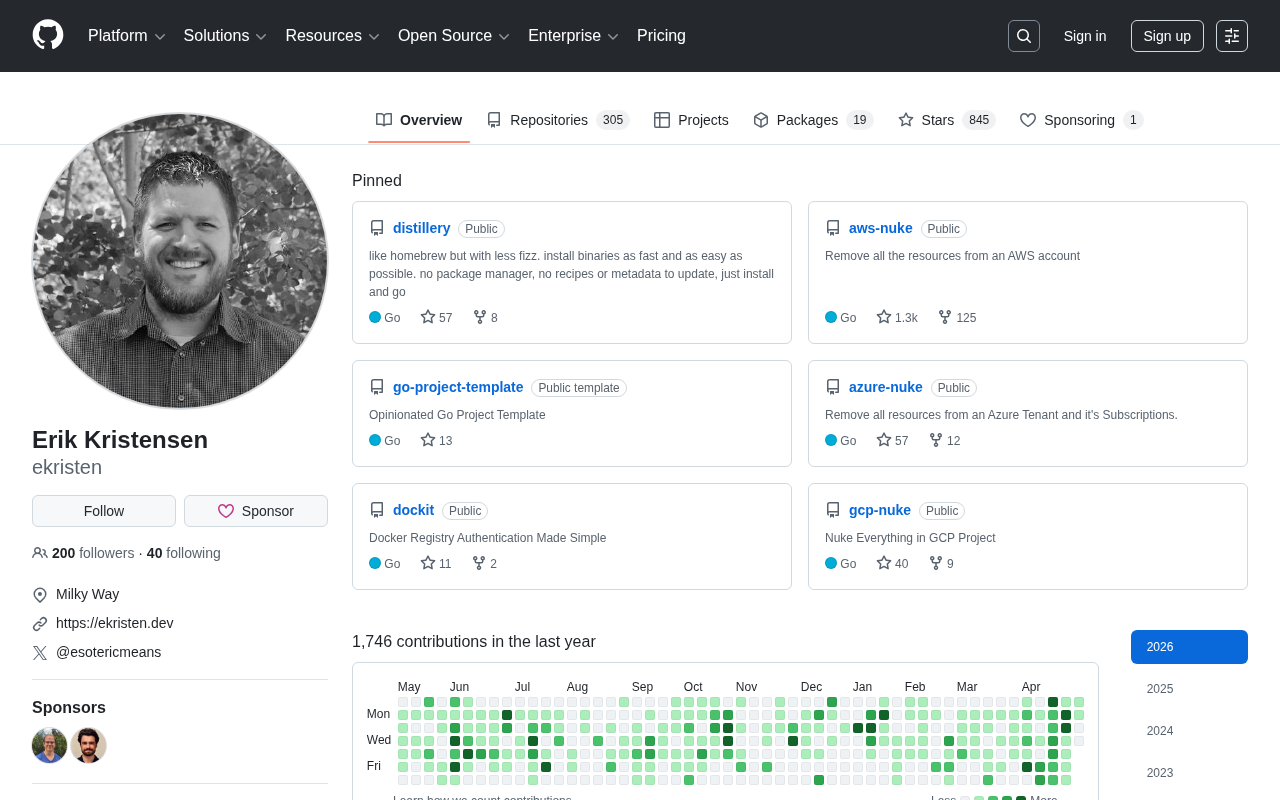This screenshot has width=1280, height=800.
Task: Click the fork icon on dockit
Action: click(x=480, y=563)
